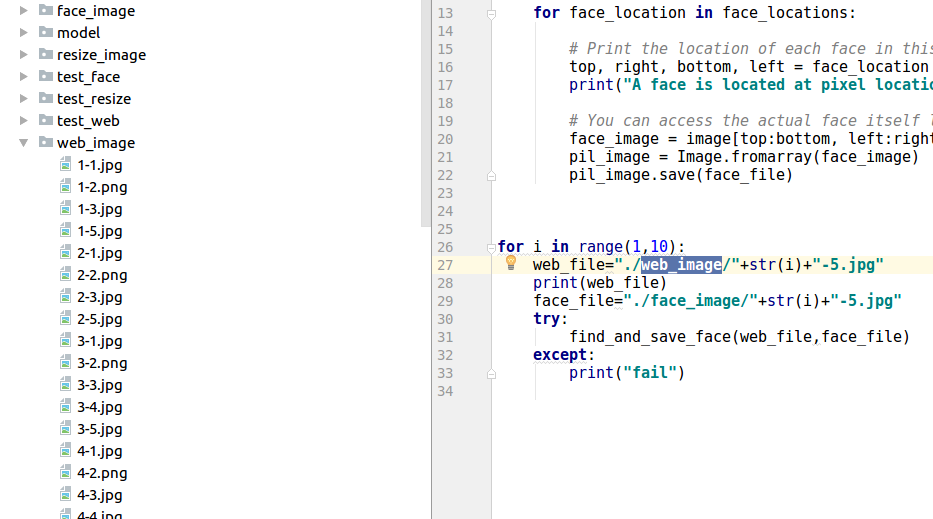Click the web_image folder icon
This screenshot has height=519, width=933.
[46, 142]
